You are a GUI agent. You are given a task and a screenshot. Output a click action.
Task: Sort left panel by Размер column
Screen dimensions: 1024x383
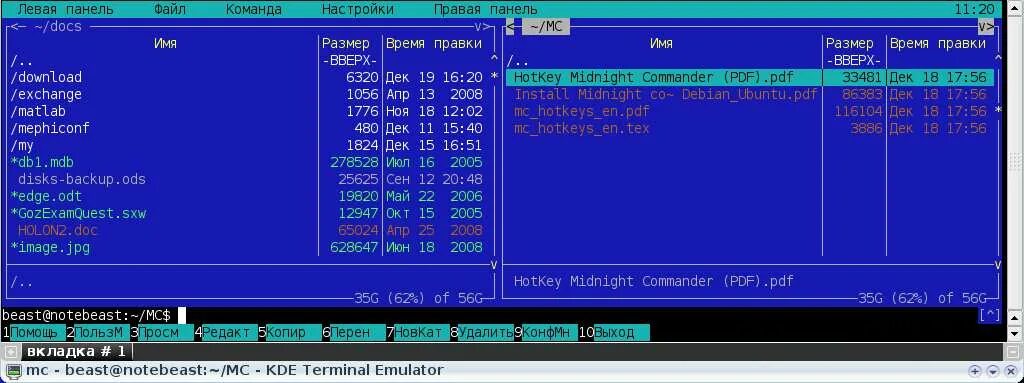[345, 44]
